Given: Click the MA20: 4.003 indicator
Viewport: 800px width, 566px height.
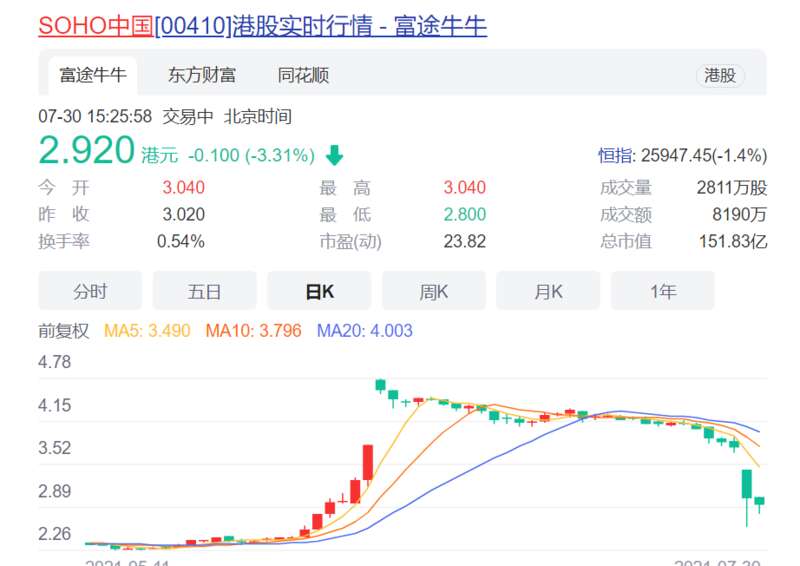Looking at the screenshot, I should click(x=364, y=331).
